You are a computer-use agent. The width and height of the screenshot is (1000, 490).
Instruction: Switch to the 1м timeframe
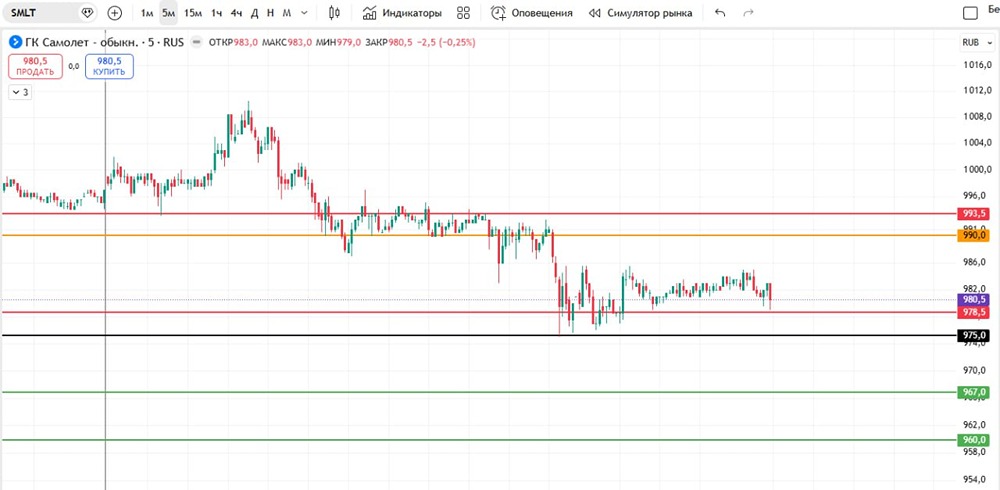point(147,13)
